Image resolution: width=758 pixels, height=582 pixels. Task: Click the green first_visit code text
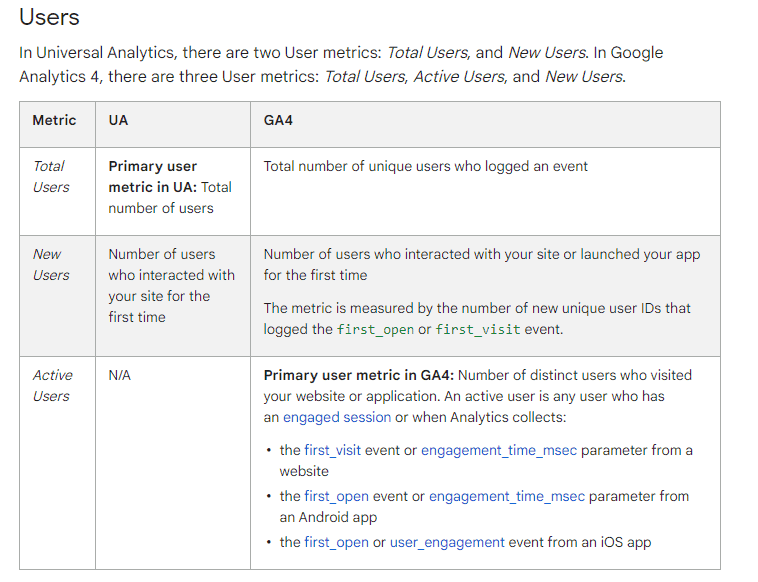click(x=478, y=329)
